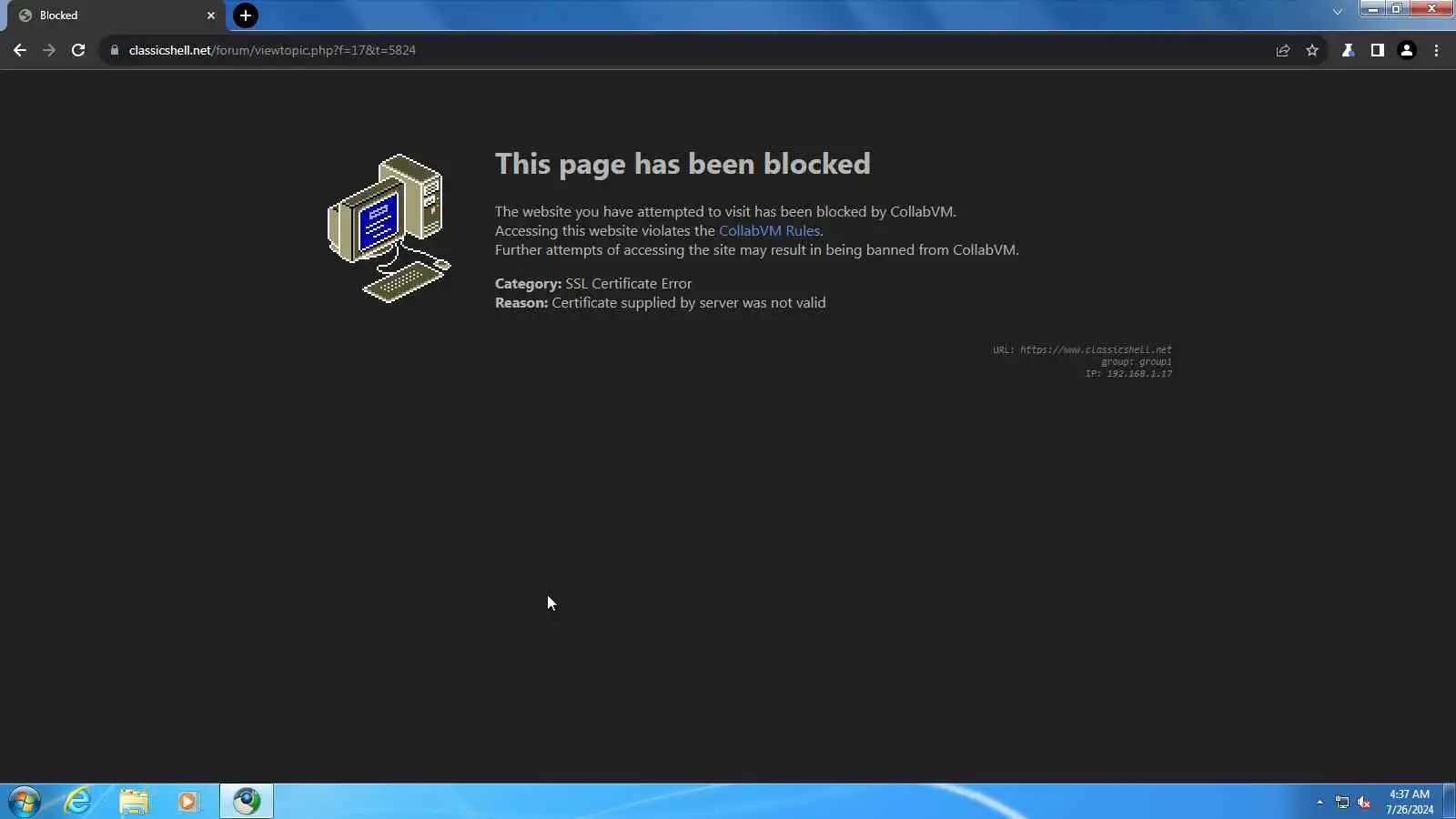Image resolution: width=1456 pixels, height=819 pixels.
Task: Click the padlock site info icon
Action: [115, 50]
